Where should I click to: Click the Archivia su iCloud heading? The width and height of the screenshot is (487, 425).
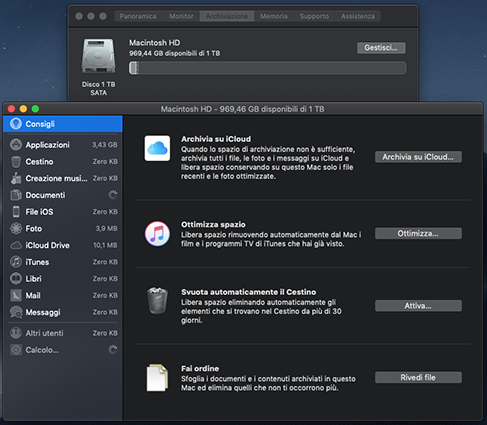[x=216, y=139]
